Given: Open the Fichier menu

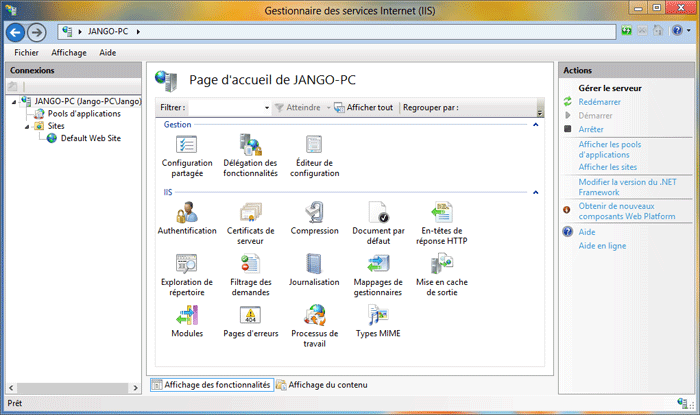Looking at the screenshot, I should (26, 53).
